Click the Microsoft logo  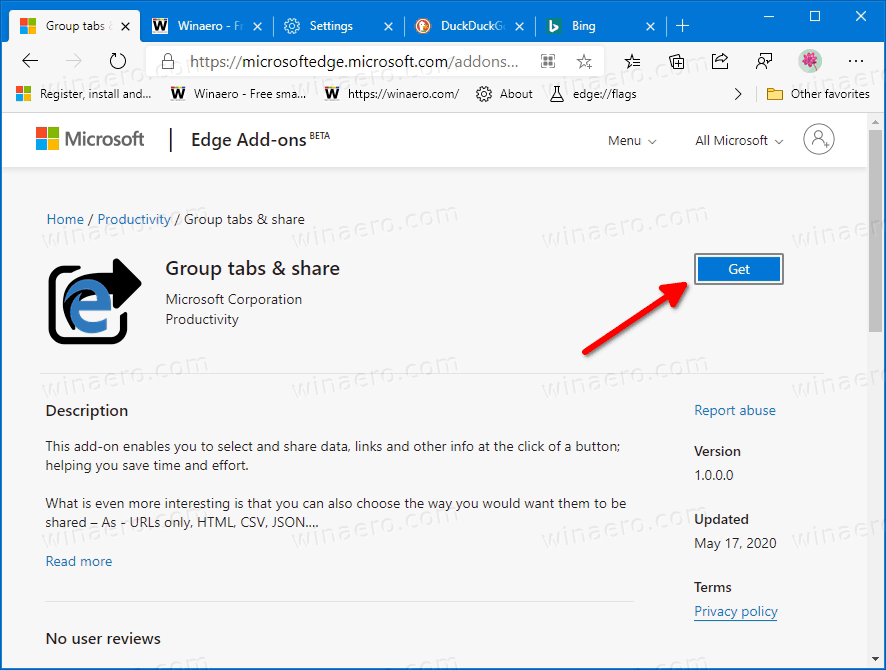point(90,138)
